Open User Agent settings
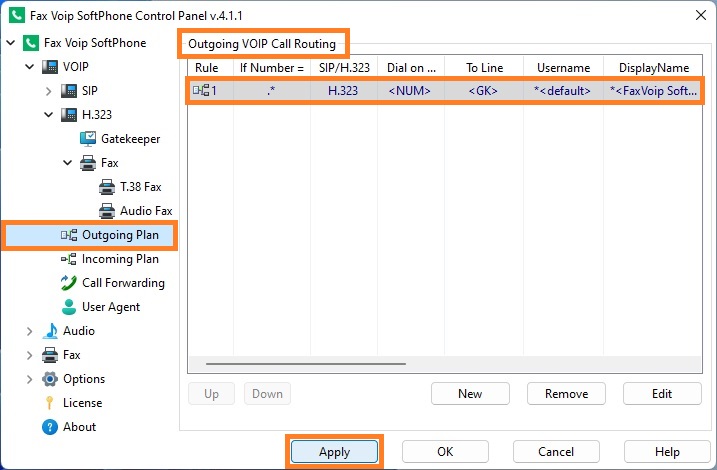The height and width of the screenshot is (470, 717). point(111,307)
